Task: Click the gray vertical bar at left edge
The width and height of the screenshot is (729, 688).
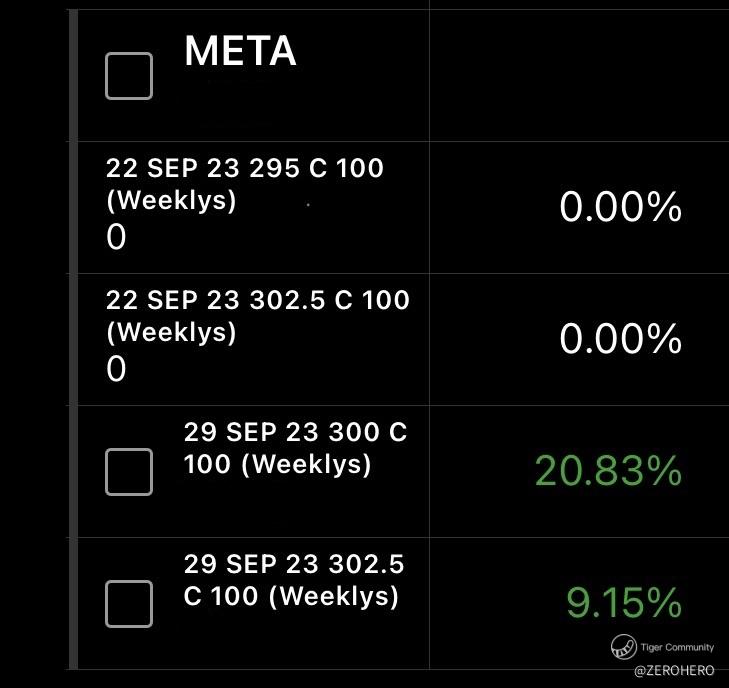Action: click(73, 340)
